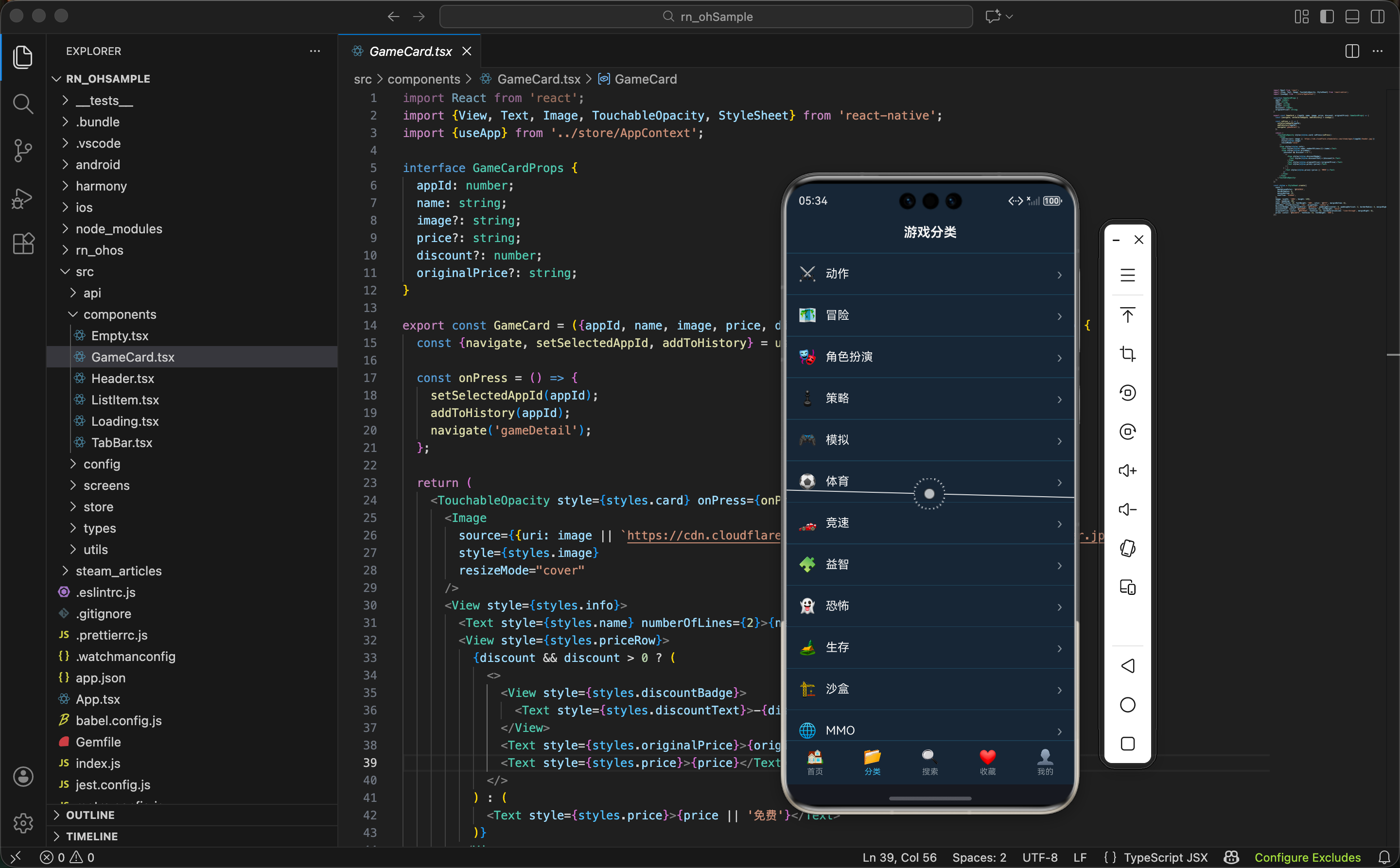Toggle the primary side bar visibility
1400x868 pixels.
coord(1327,17)
